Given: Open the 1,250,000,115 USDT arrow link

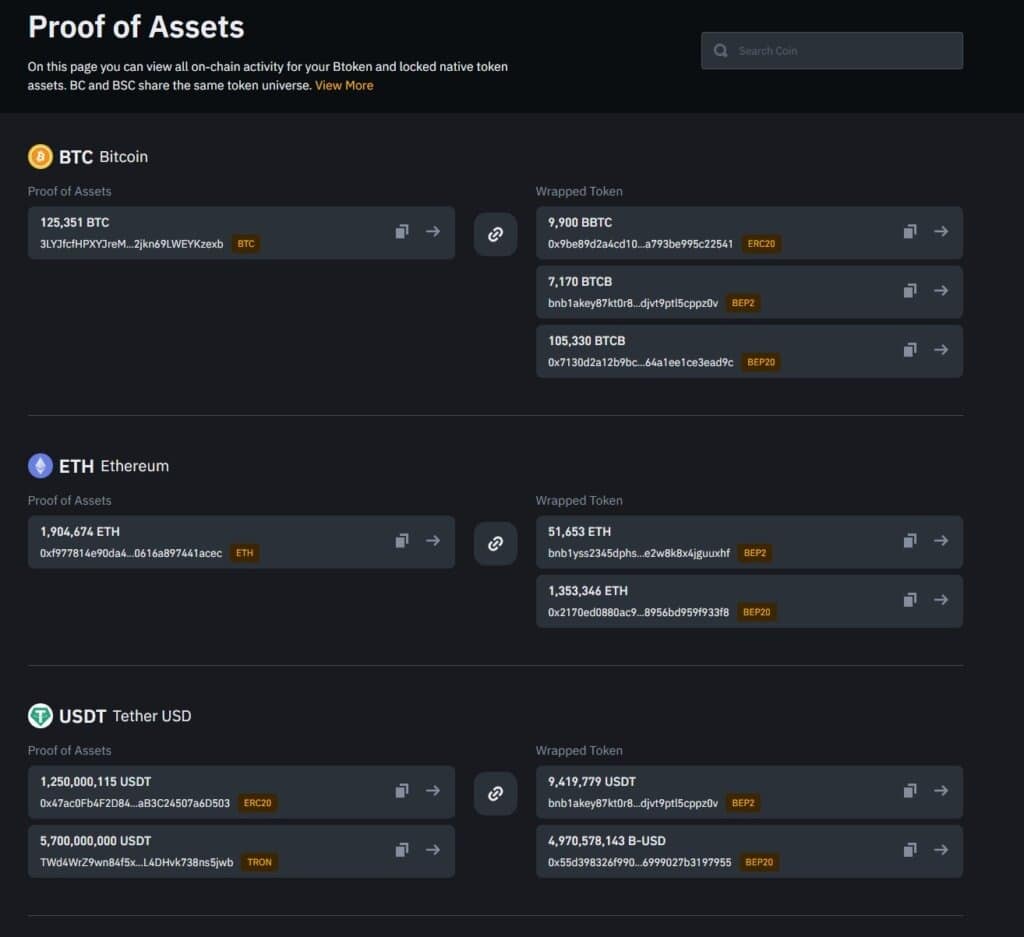Looking at the screenshot, I should [432, 790].
